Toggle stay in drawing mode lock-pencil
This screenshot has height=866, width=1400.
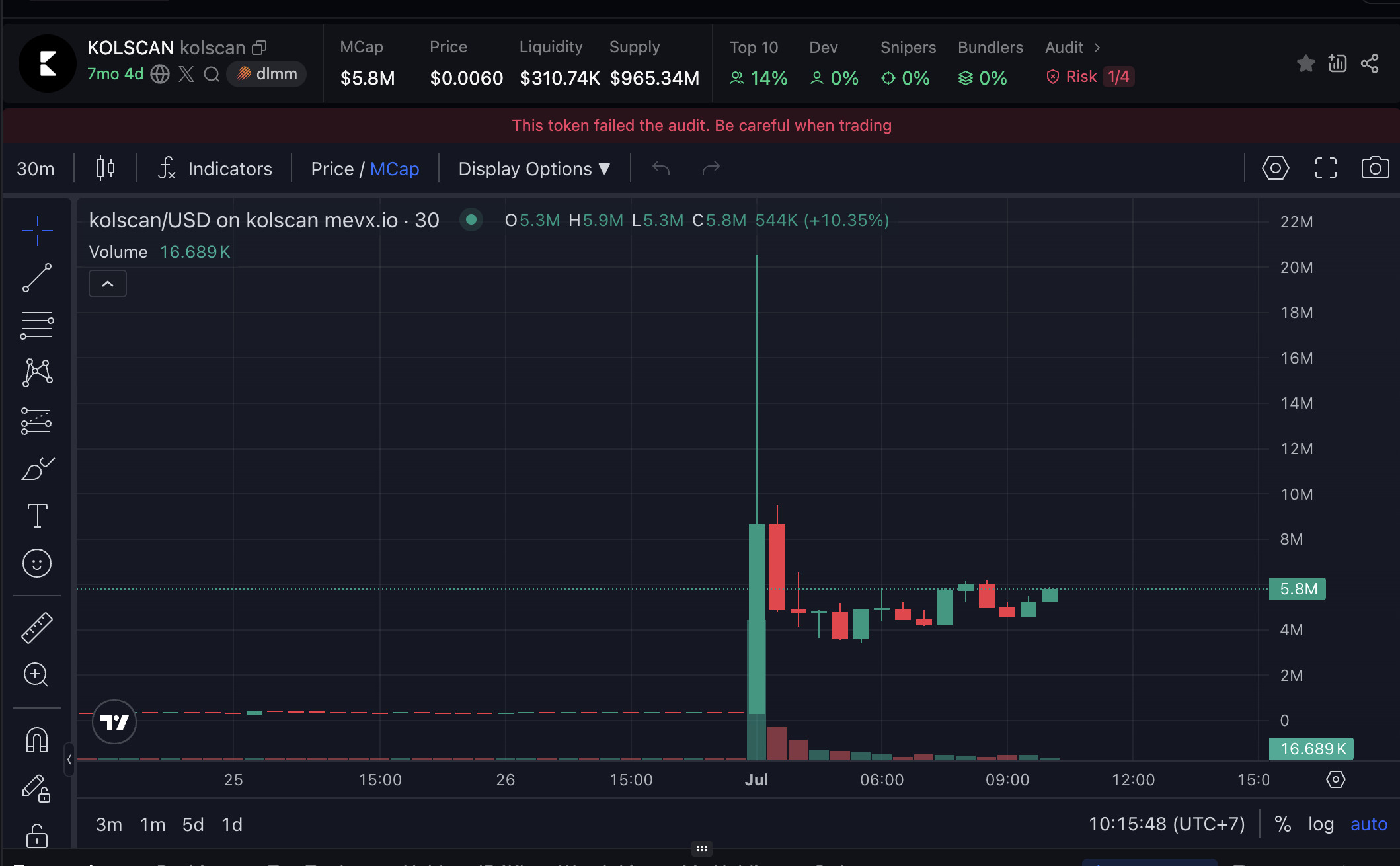(37, 788)
